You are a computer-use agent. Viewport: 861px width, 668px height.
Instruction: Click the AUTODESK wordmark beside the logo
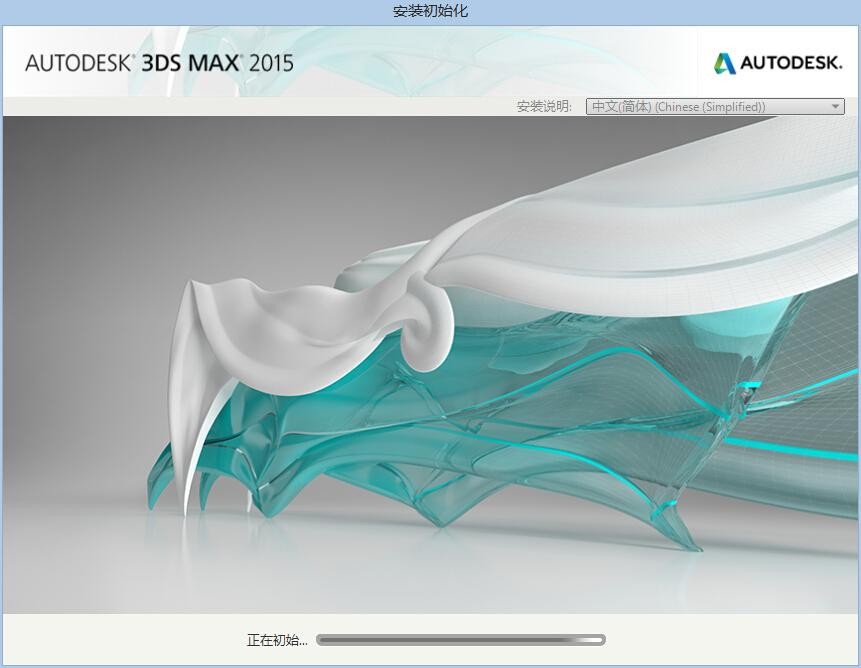[x=790, y=63]
